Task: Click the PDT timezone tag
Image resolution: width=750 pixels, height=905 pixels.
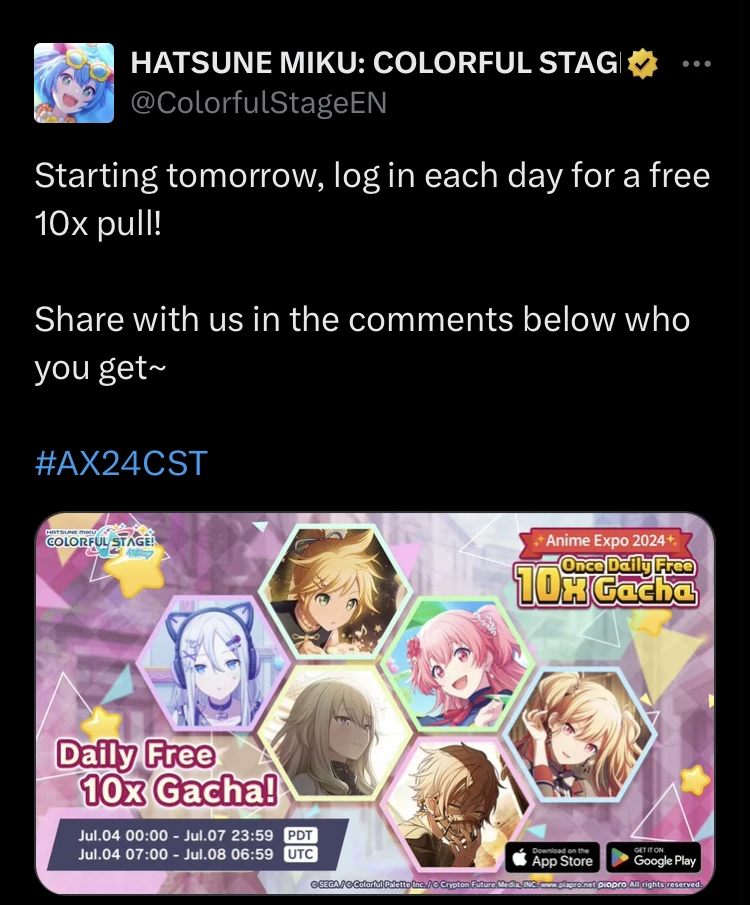Action: click(300, 835)
